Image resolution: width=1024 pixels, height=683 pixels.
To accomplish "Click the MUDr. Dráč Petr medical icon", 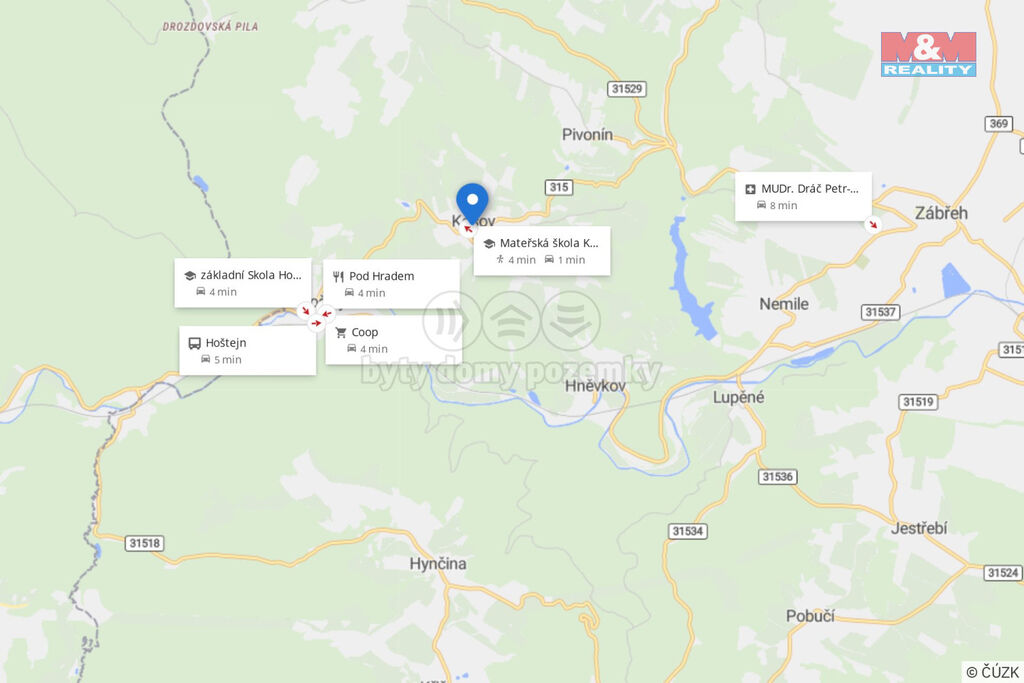I will (750, 189).
